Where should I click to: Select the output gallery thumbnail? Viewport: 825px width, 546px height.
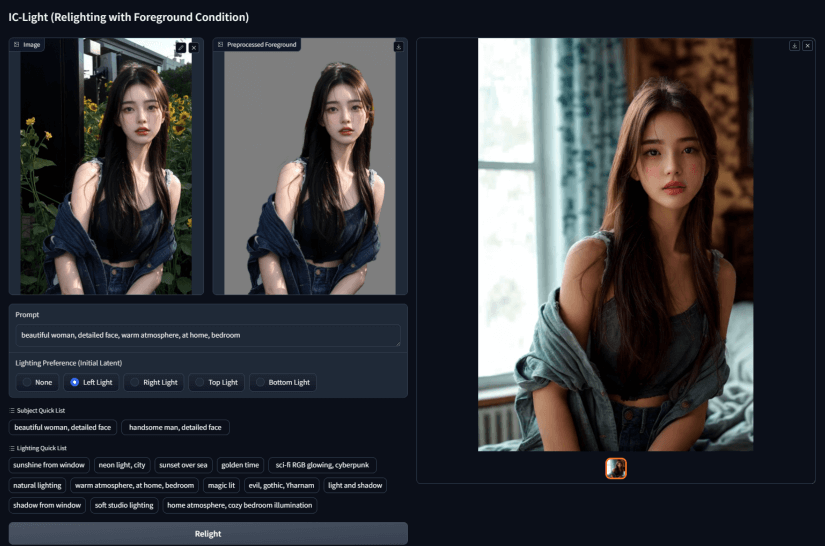pyautogui.click(x=616, y=468)
